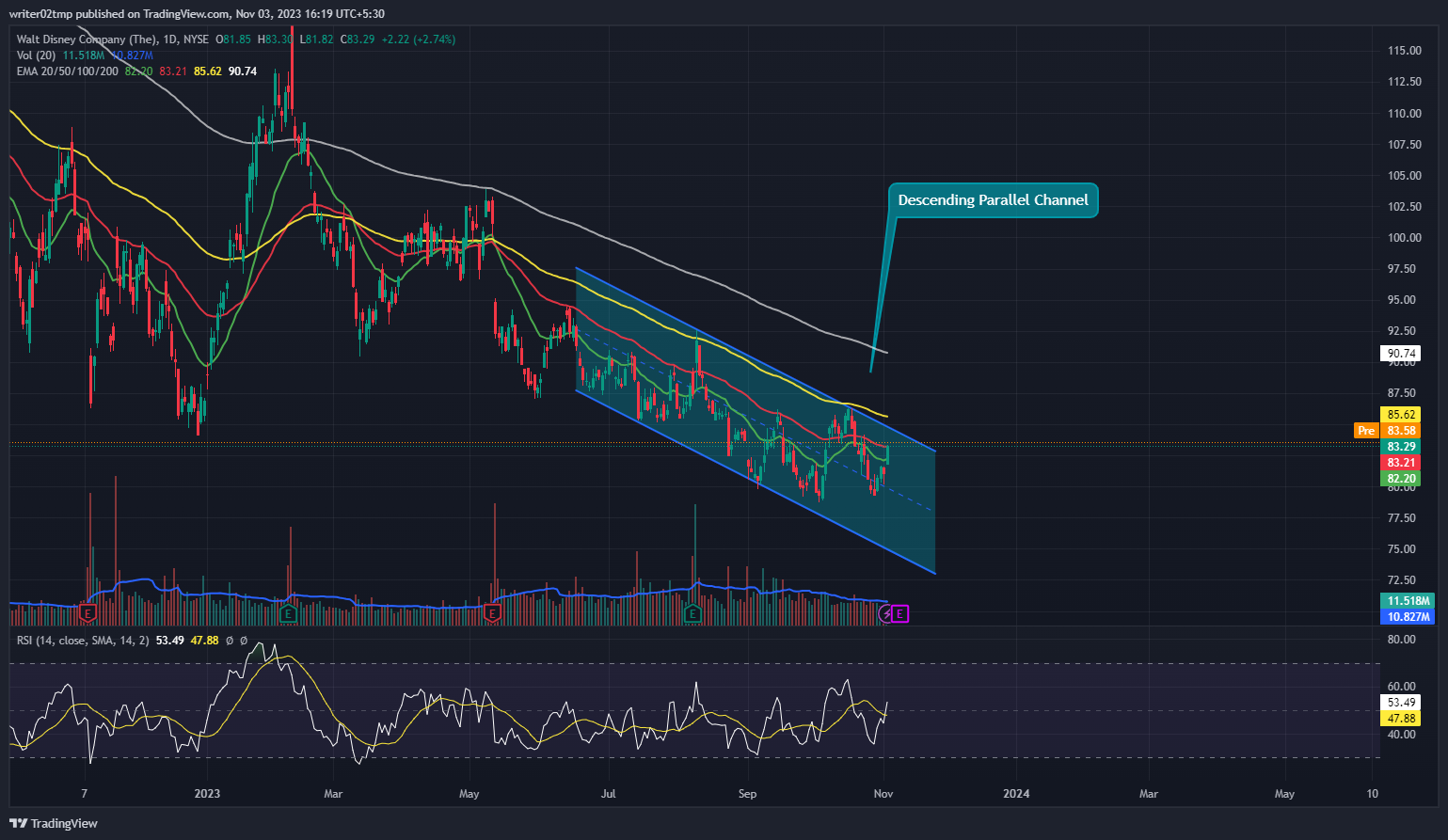The image size is (1448, 840).
Task: Click the 2024 time axis label
Action: point(1016,794)
